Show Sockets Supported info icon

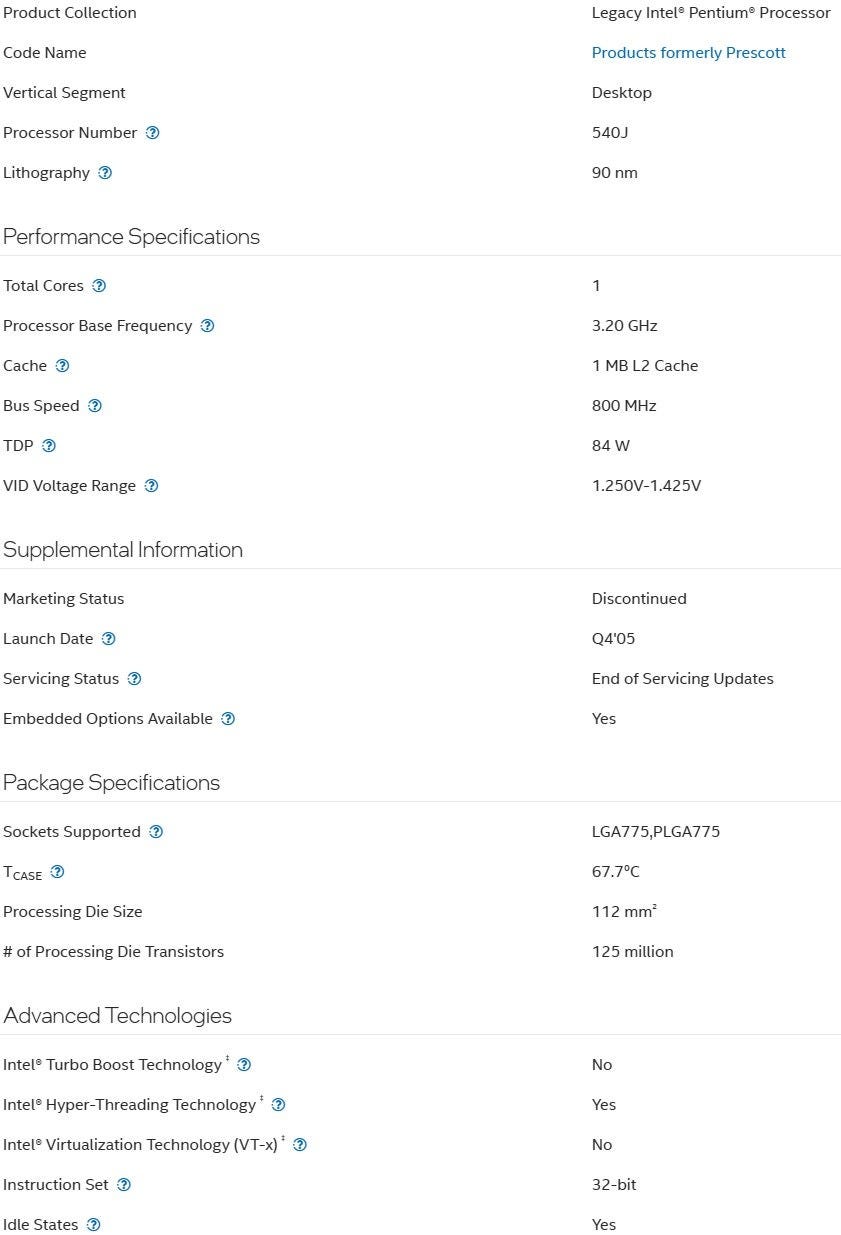click(x=156, y=832)
